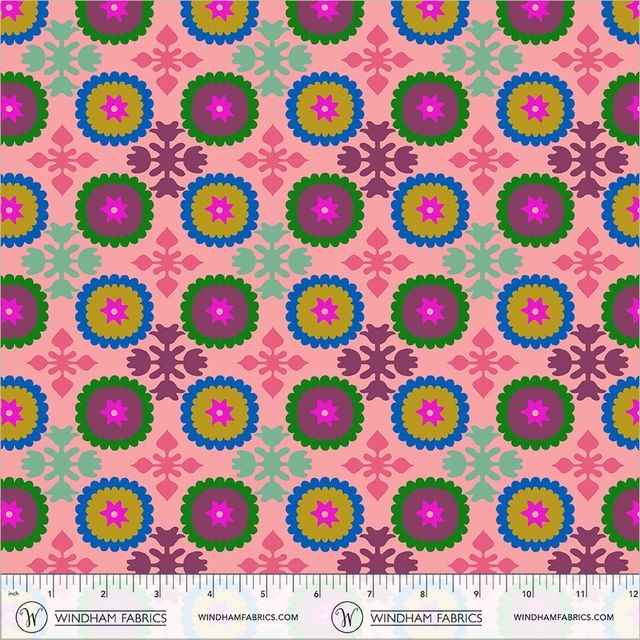Click the ruler's 6 inch mark number
This screenshot has height=640, width=640.
coord(316,594)
